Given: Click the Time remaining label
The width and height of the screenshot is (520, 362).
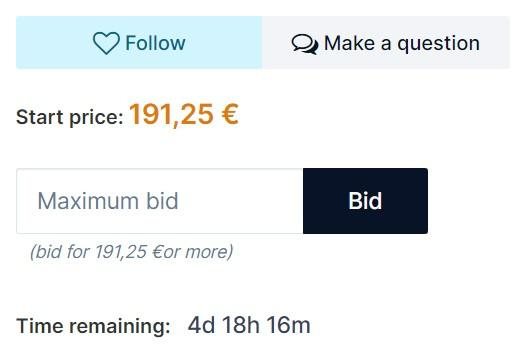Looking at the screenshot, I should [93, 326].
